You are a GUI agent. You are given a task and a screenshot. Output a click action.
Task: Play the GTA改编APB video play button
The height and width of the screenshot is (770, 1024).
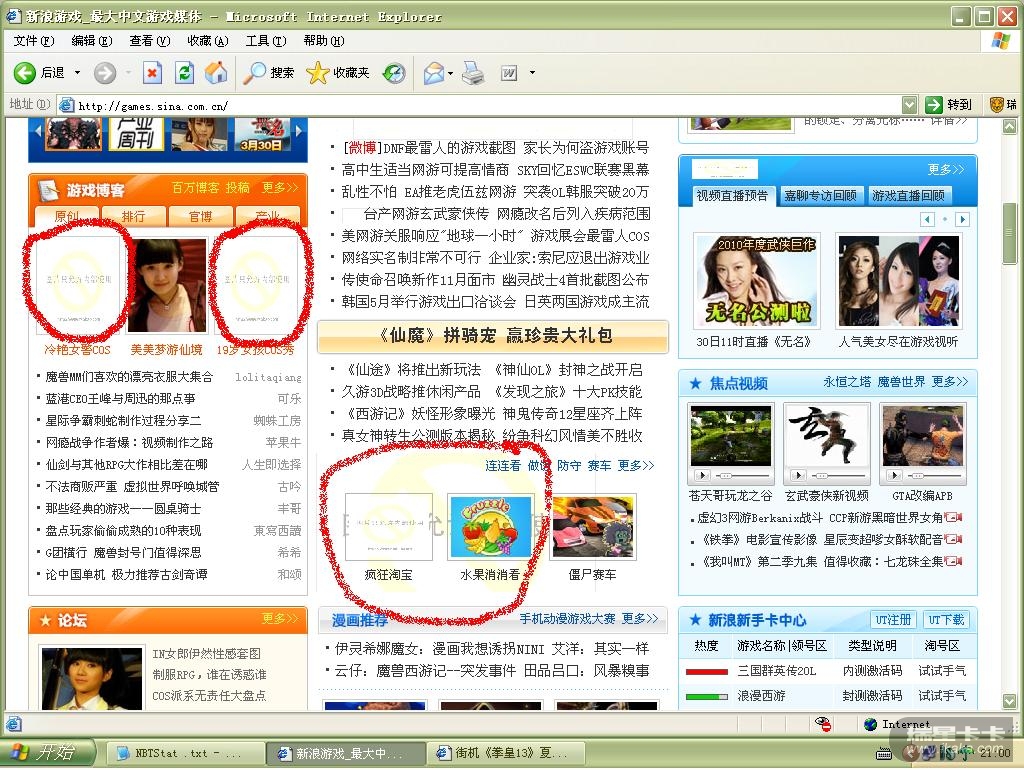(895, 475)
